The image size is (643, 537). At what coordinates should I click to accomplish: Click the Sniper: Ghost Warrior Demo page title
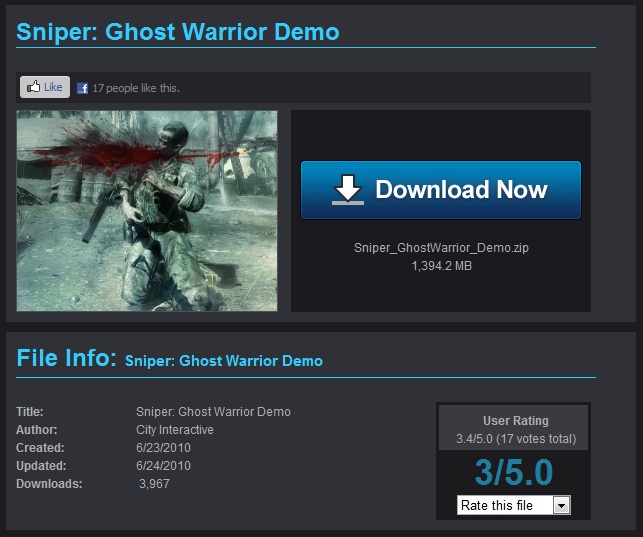(178, 32)
